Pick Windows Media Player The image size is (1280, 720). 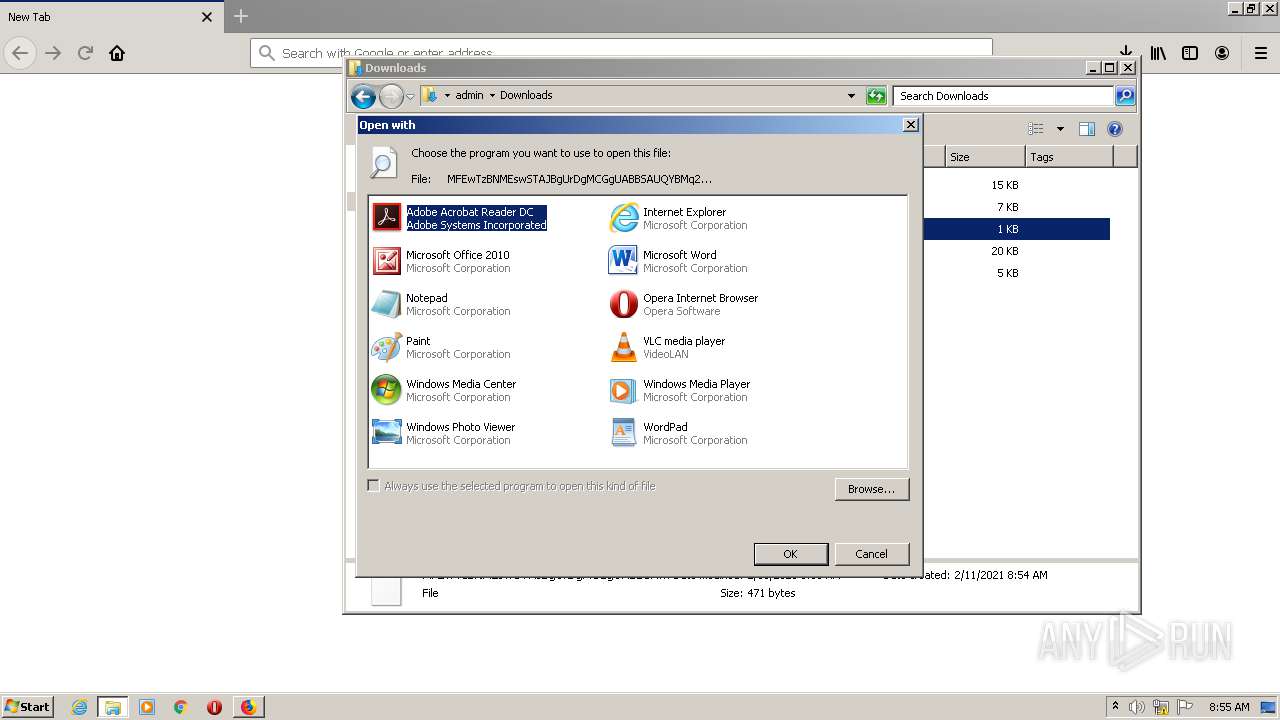[680, 390]
